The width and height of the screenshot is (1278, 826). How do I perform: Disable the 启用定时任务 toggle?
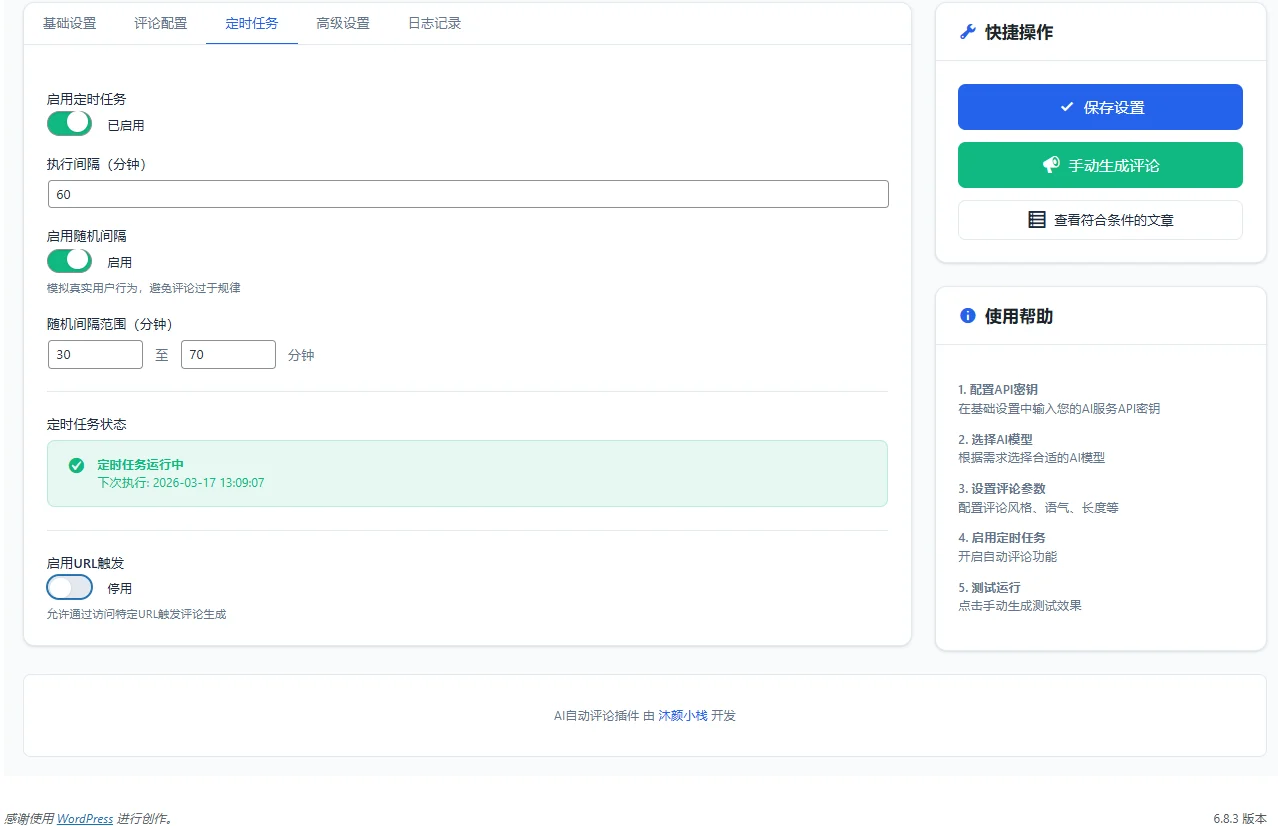click(x=69, y=123)
